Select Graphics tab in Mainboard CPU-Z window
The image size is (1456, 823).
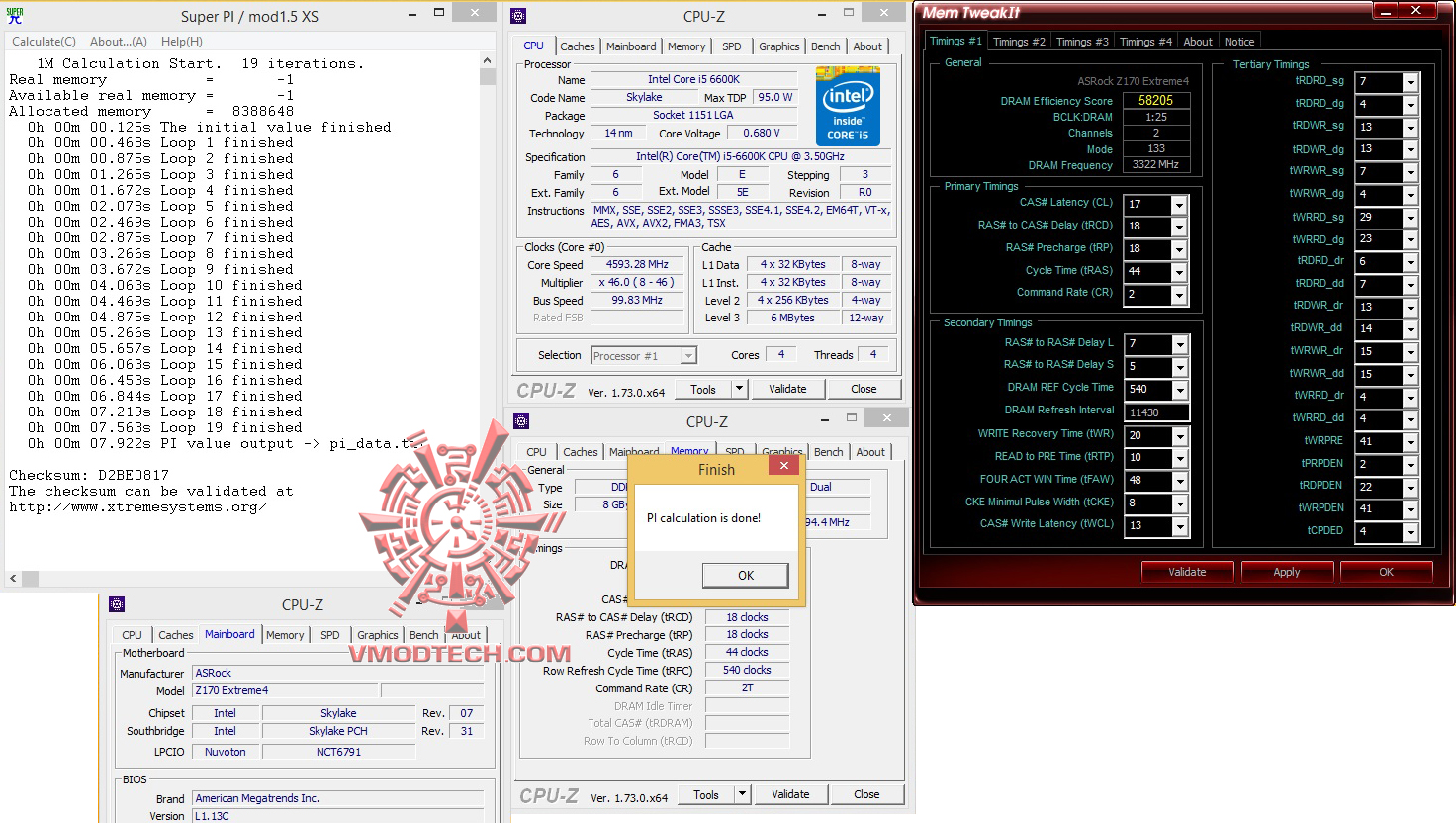point(378,635)
